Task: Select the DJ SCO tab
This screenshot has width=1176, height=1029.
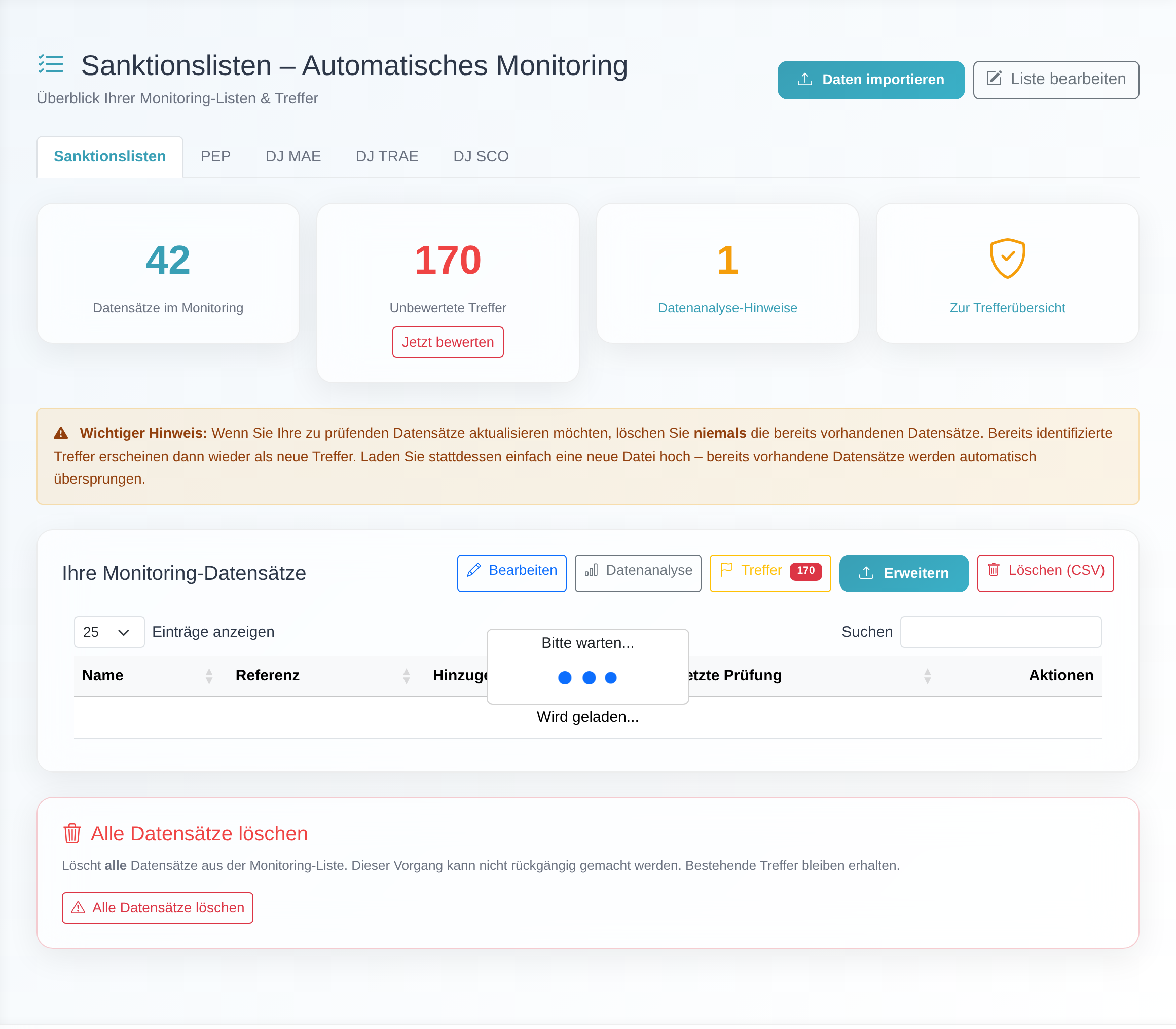Action: [x=481, y=156]
